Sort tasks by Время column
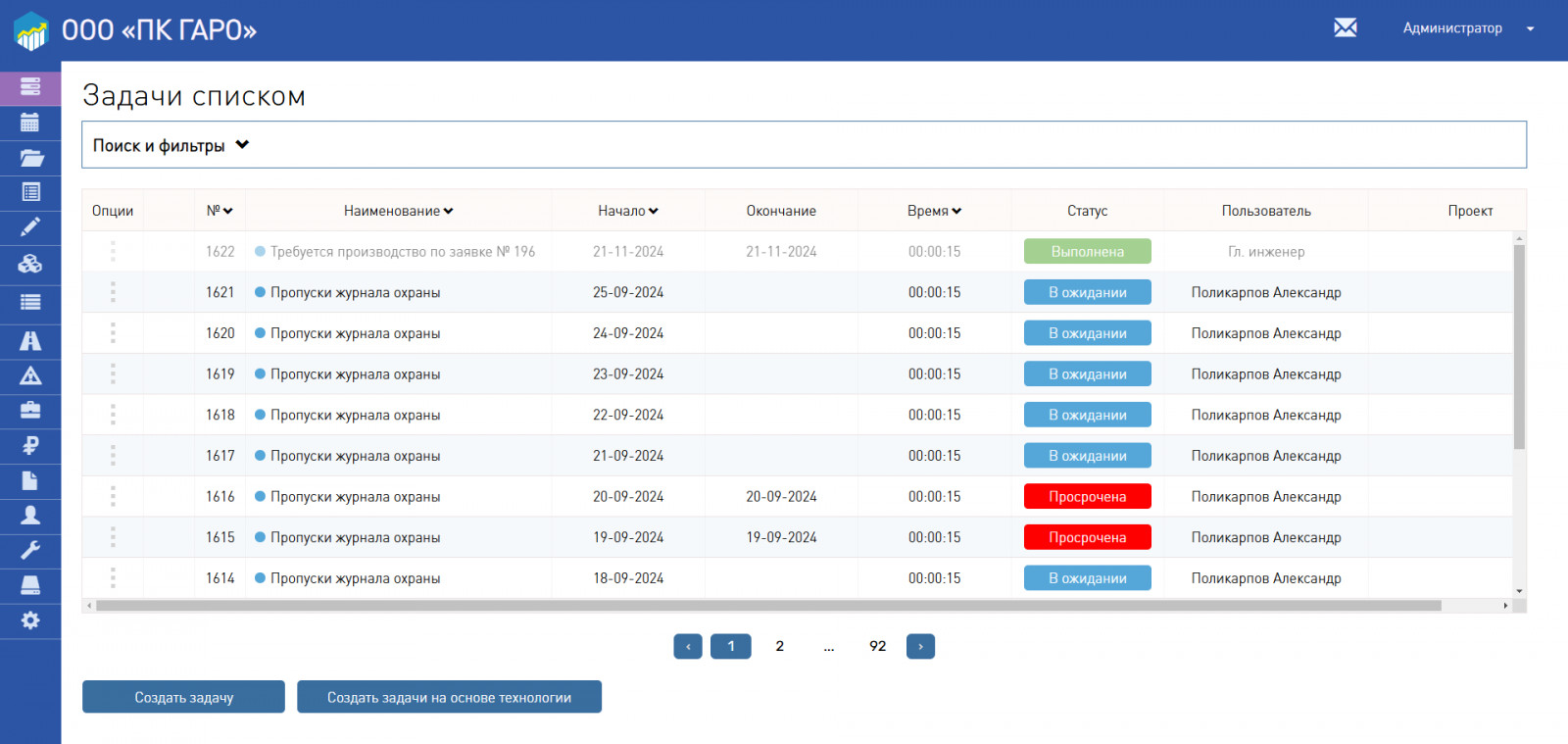The image size is (1568, 744). 935,211
